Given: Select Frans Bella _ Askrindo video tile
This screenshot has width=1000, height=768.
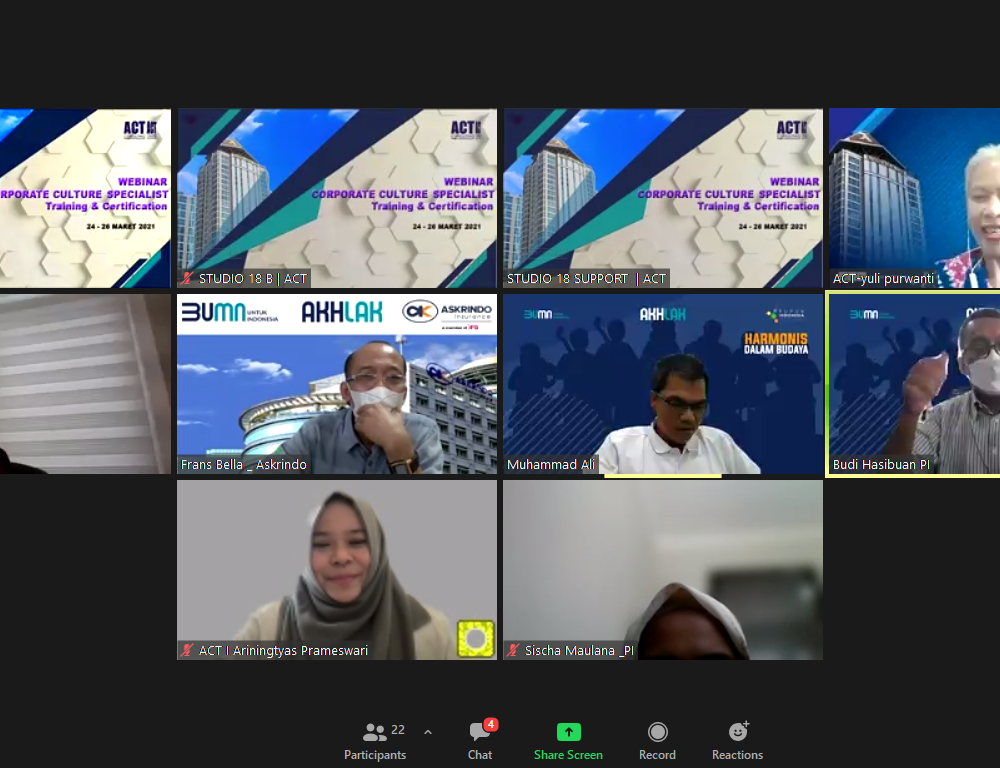Looking at the screenshot, I should click(337, 383).
